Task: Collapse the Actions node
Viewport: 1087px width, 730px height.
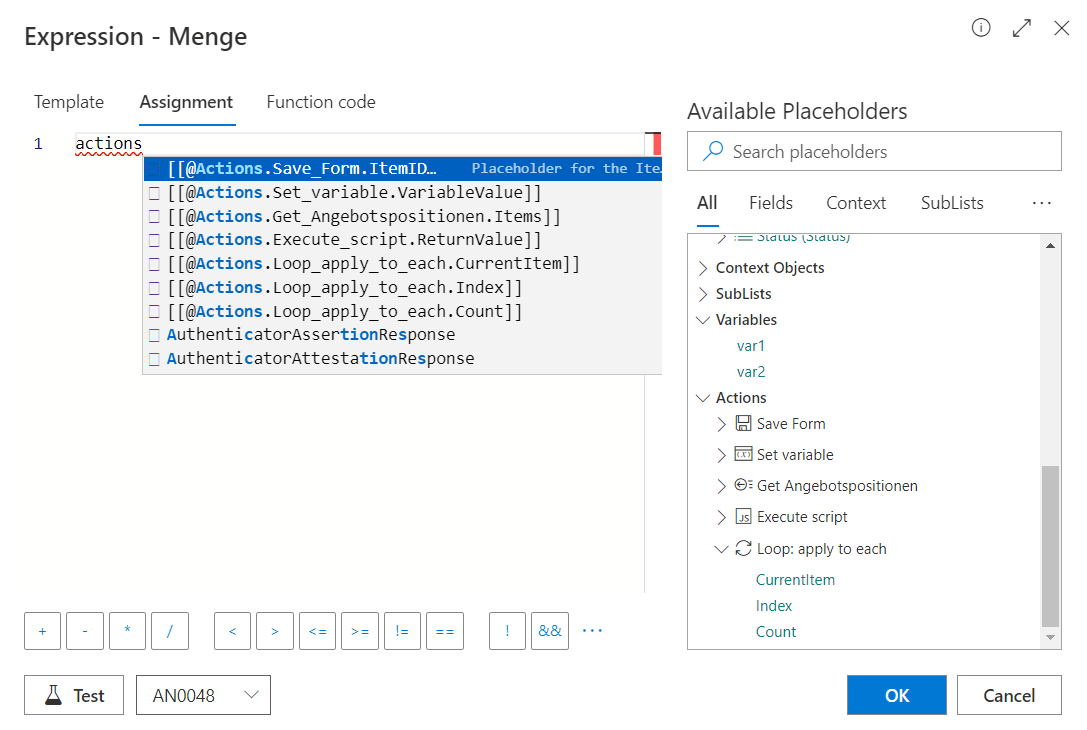Action: coord(703,398)
